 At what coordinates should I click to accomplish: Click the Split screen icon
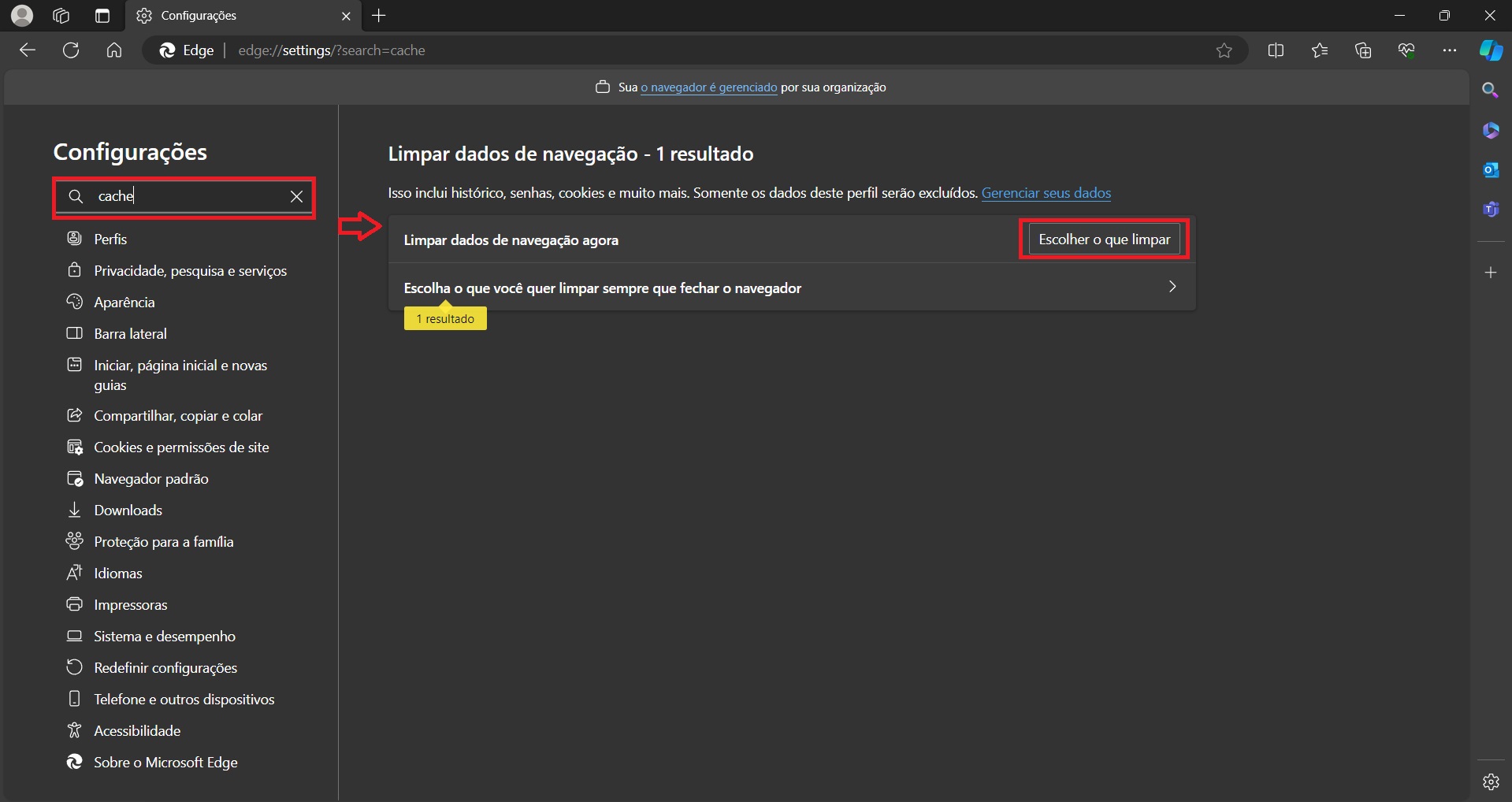point(1276,50)
